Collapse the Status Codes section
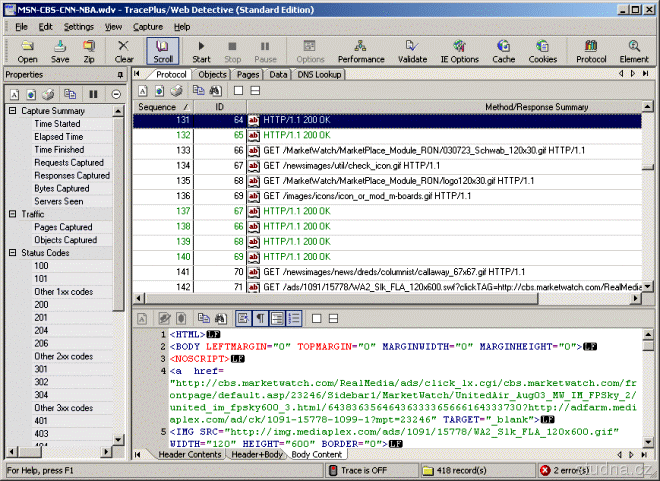The image size is (660, 481). point(13,253)
